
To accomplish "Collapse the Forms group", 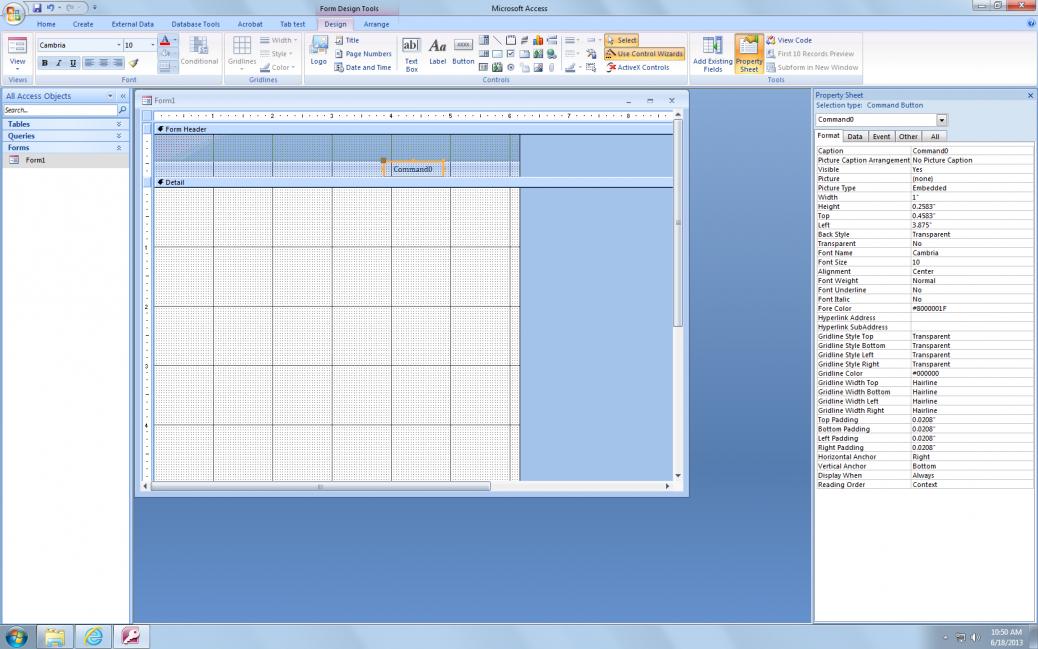I will pos(119,148).
